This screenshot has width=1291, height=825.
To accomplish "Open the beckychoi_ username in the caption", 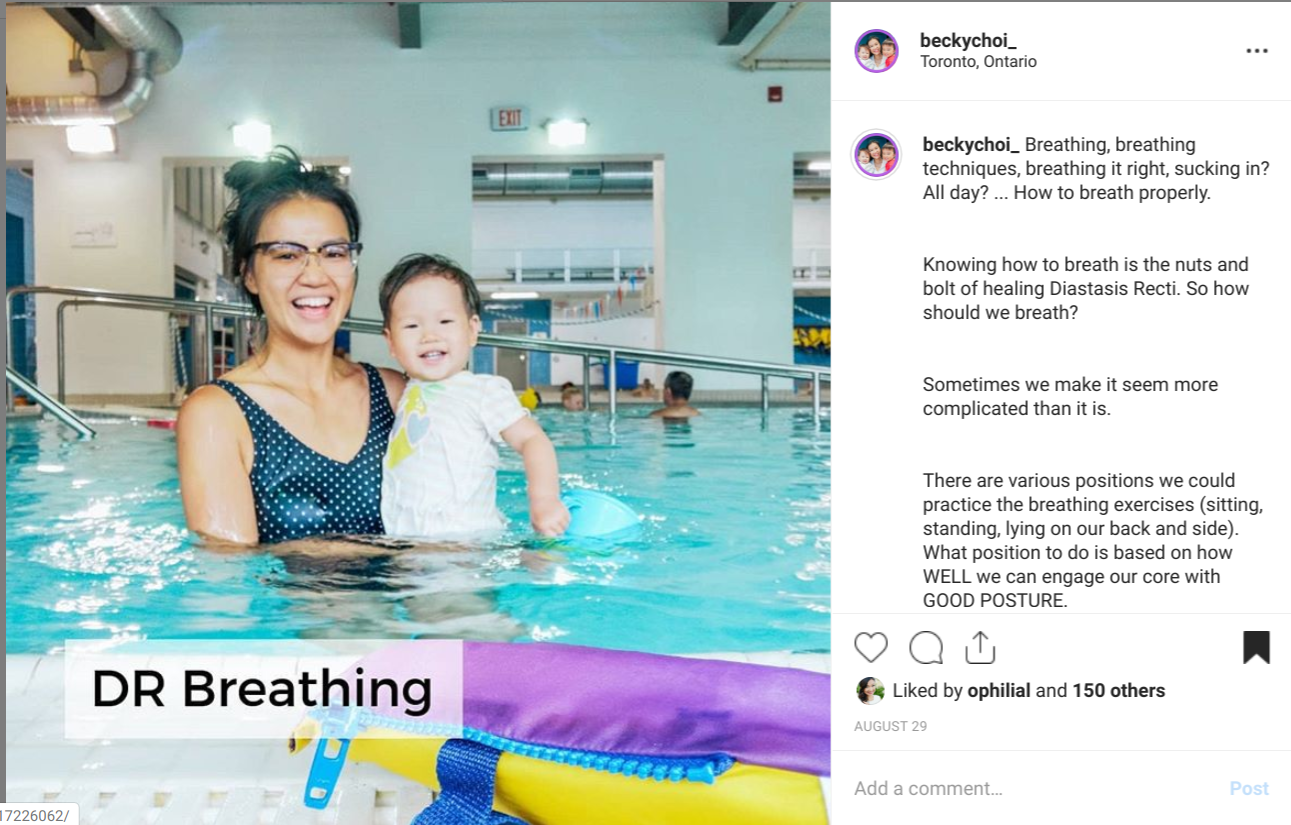I will tap(971, 144).
